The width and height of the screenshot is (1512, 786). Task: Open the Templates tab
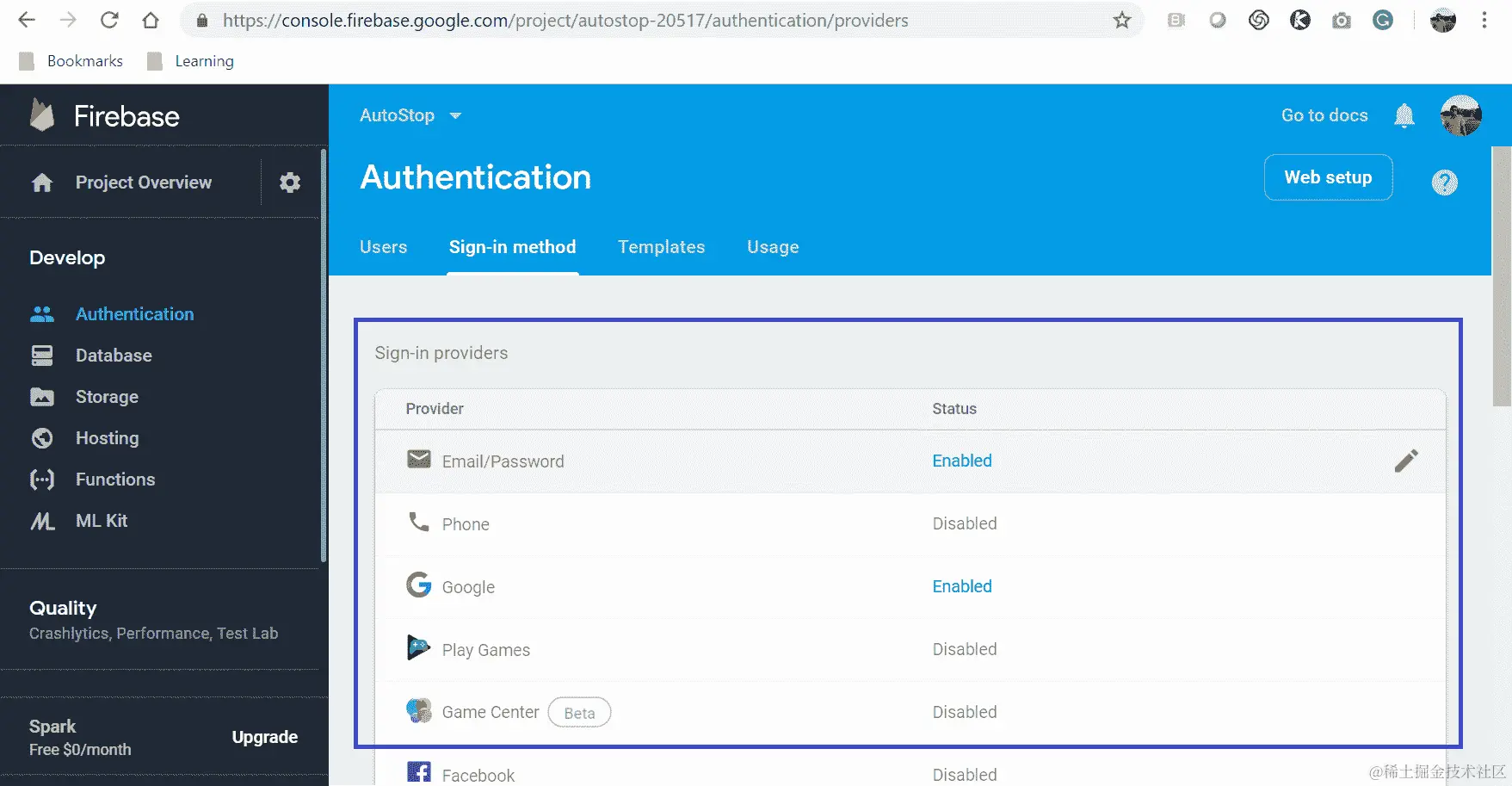pyautogui.click(x=661, y=247)
